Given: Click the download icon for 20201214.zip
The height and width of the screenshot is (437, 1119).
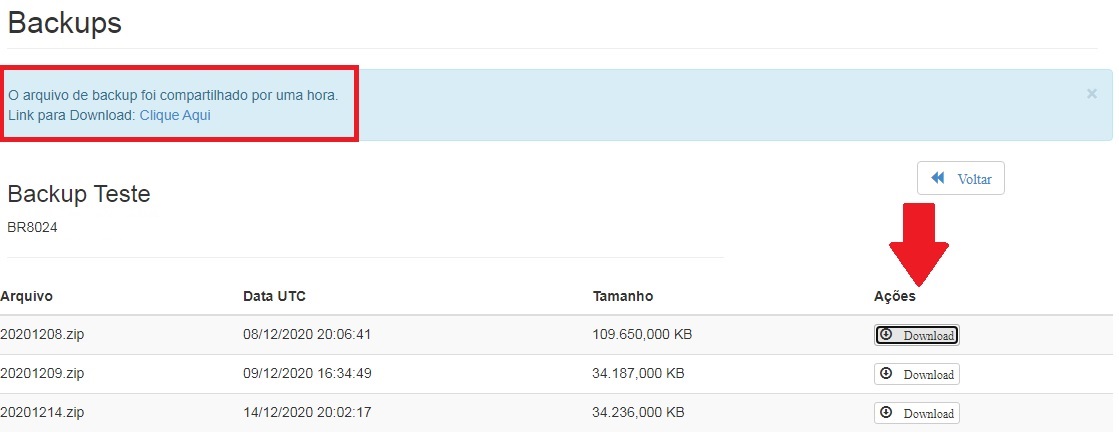Looking at the screenshot, I should pyautogui.click(x=886, y=412).
